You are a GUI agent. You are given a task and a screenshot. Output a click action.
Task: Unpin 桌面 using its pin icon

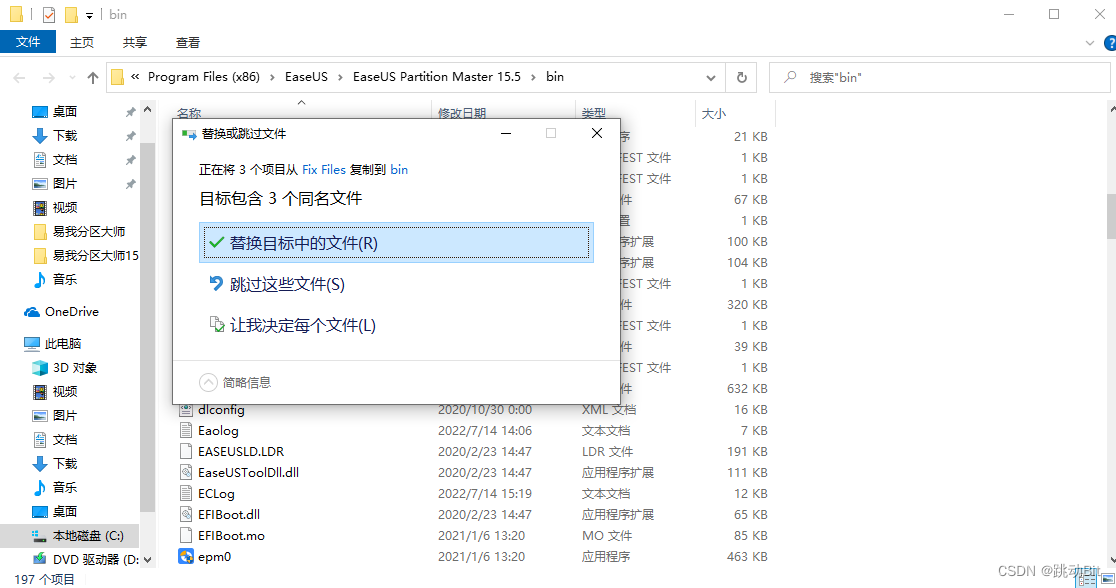(x=130, y=112)
